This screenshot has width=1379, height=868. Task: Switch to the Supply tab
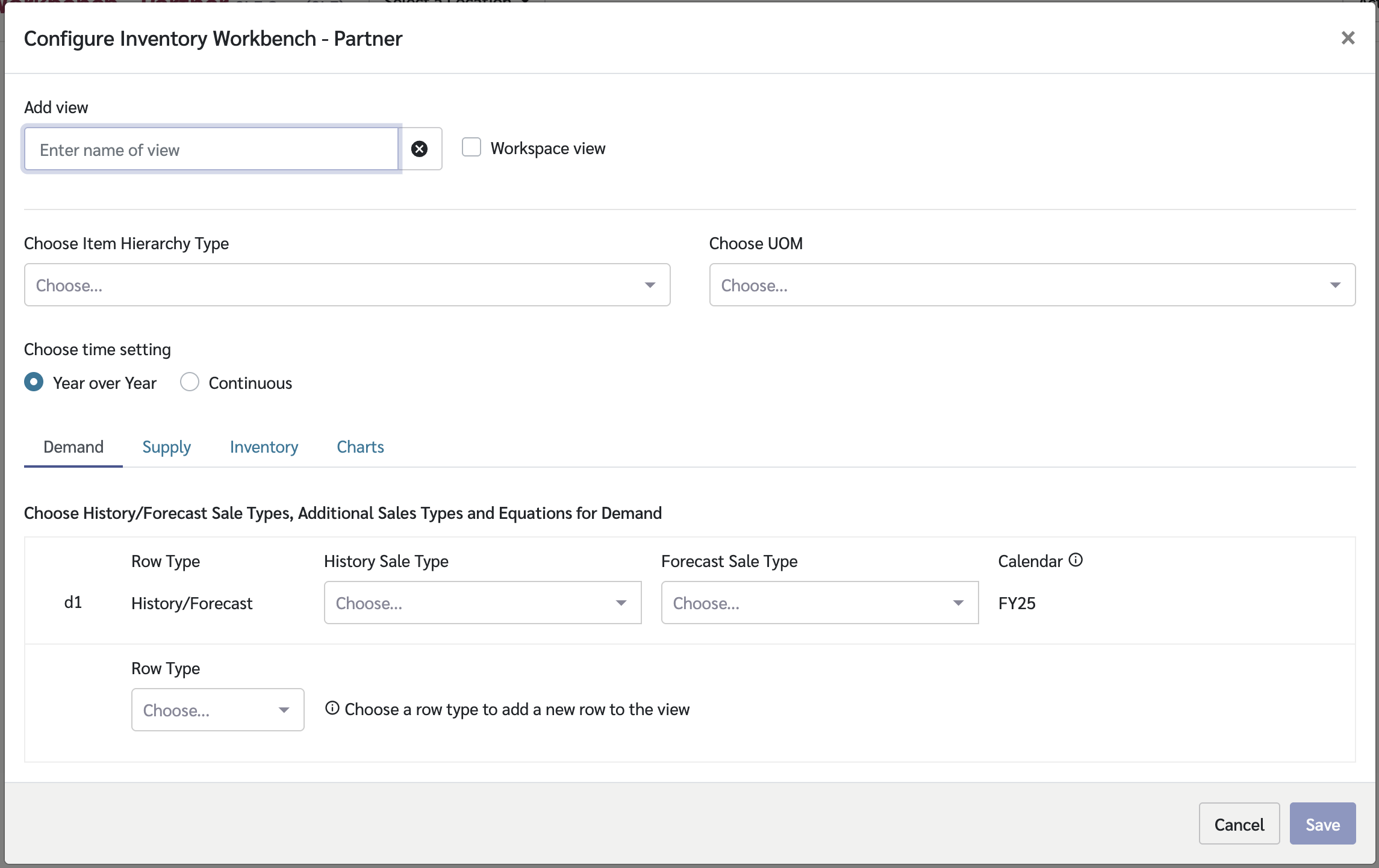coord(166,447)
